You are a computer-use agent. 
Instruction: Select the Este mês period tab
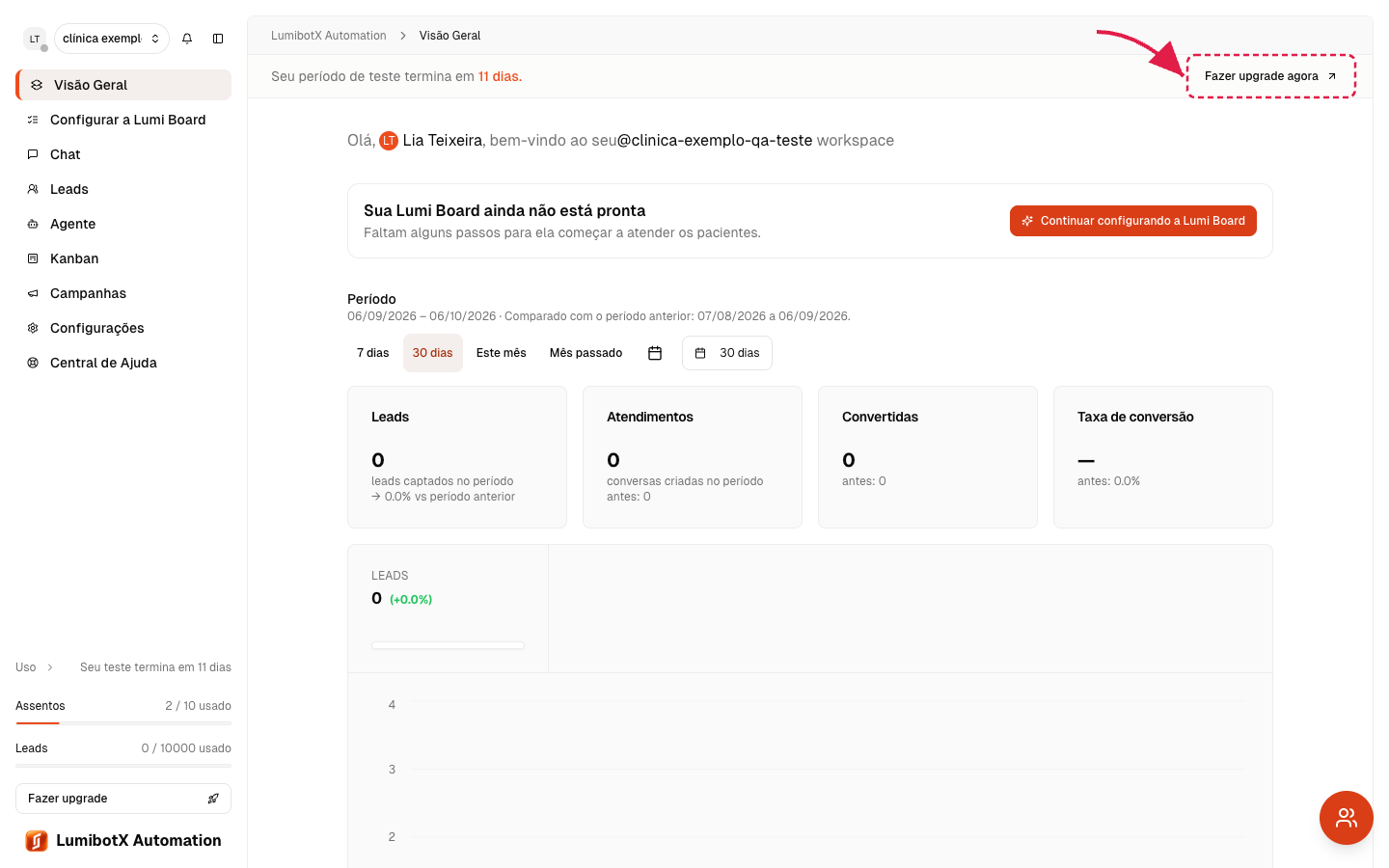(x=502, y=353)
